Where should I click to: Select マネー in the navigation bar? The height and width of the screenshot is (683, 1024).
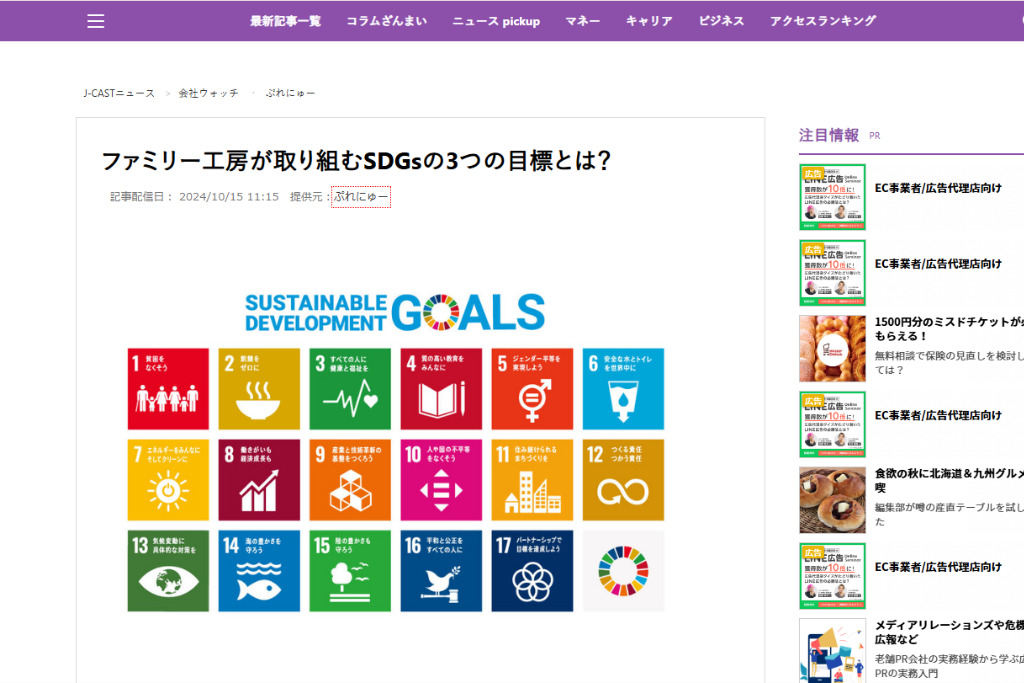[x=583, y=21]
